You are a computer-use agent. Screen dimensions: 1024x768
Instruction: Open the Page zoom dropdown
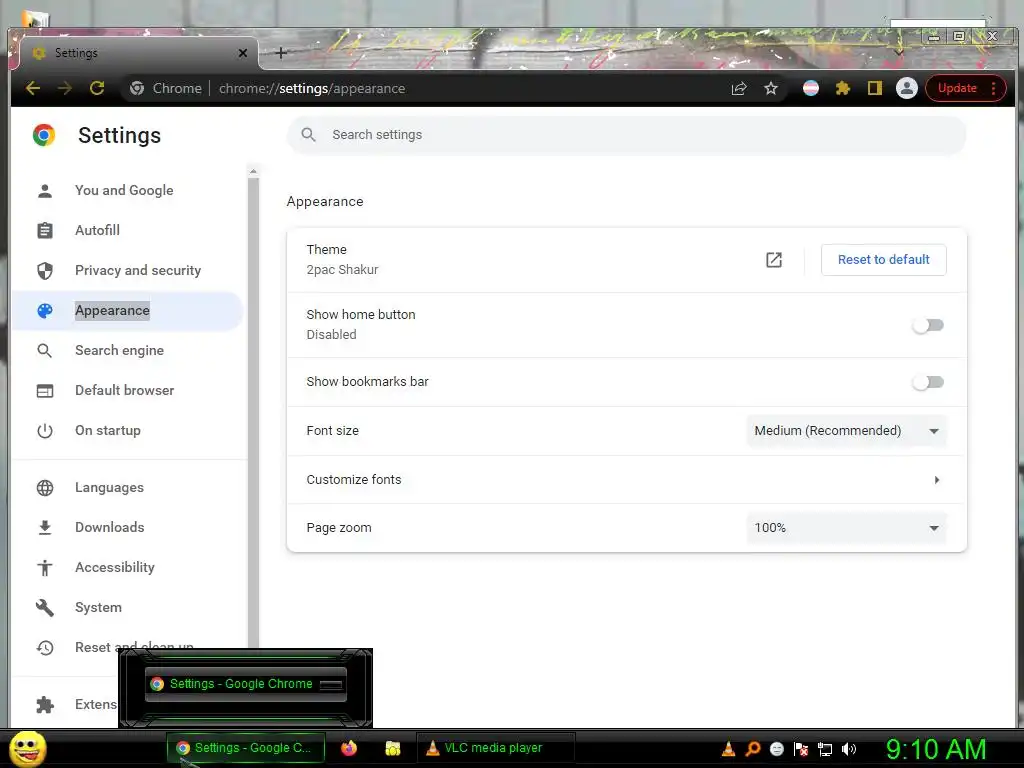click(846, 528)
